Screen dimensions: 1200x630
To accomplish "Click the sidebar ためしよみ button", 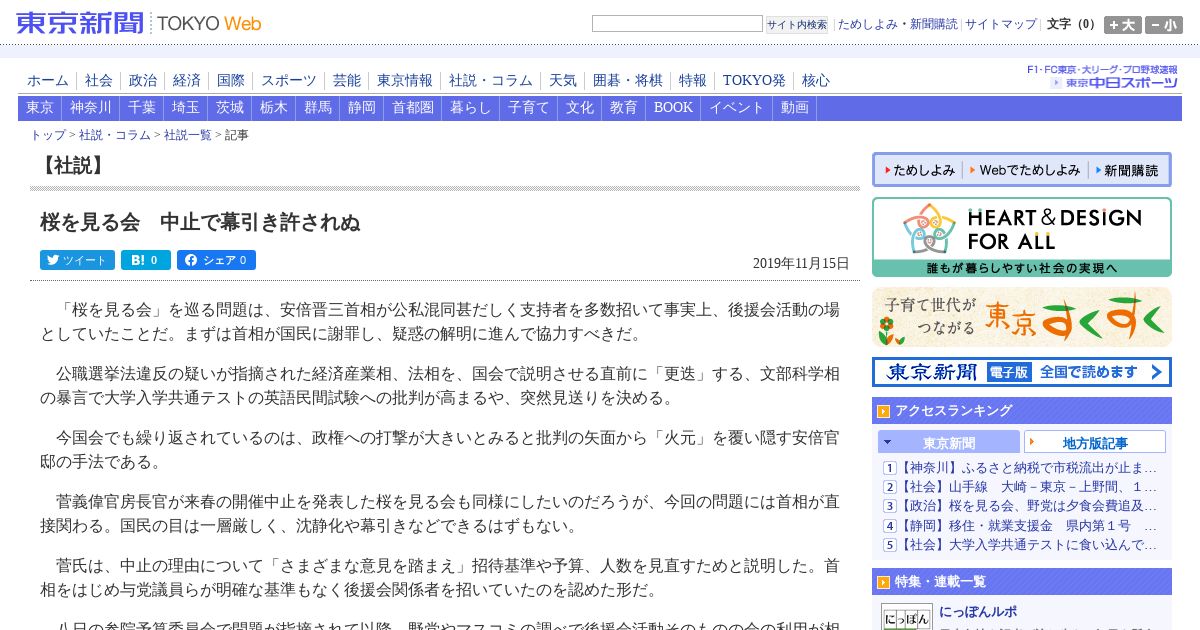I will coord(918,170).
